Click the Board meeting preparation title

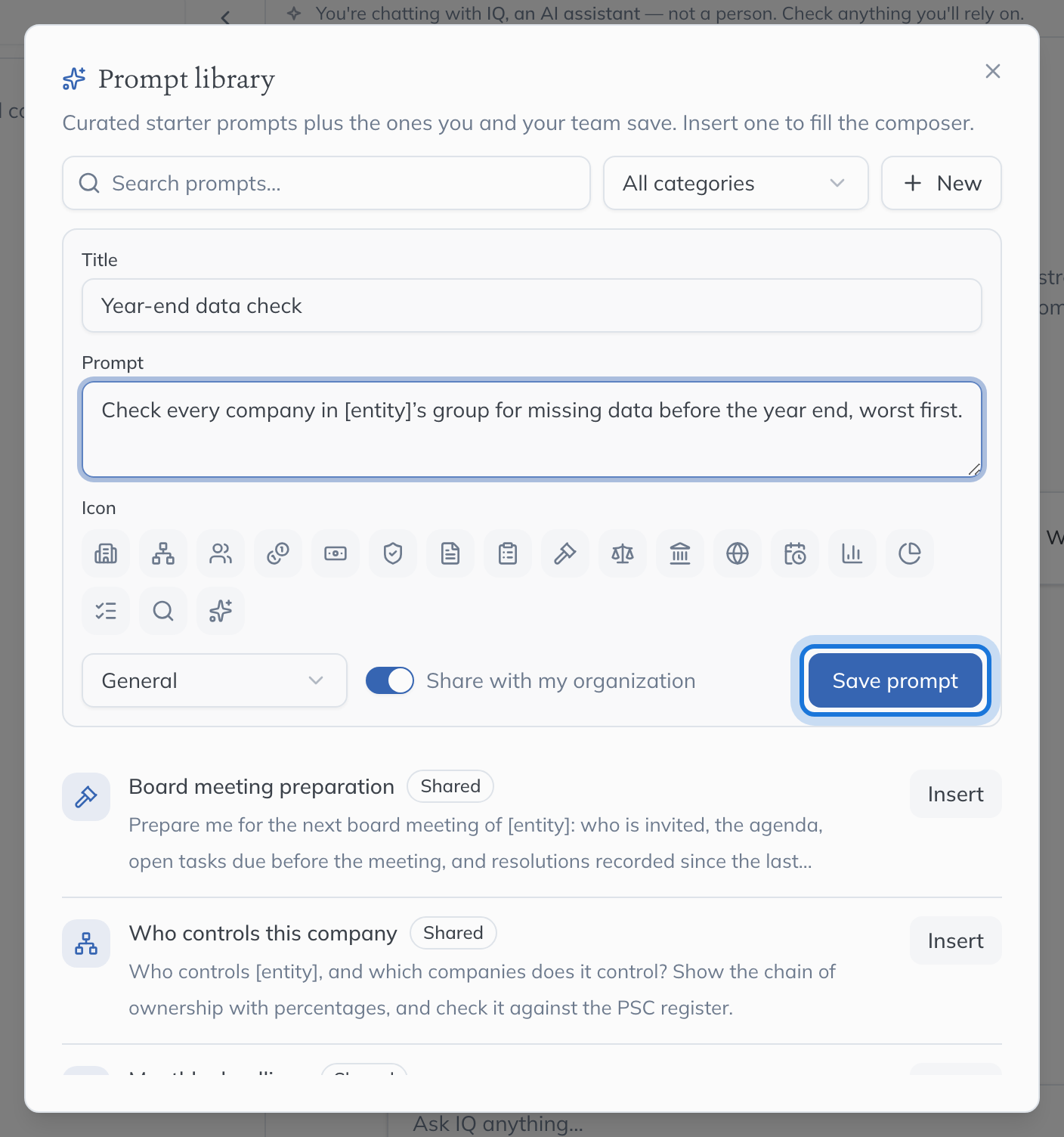coord(261,786)
